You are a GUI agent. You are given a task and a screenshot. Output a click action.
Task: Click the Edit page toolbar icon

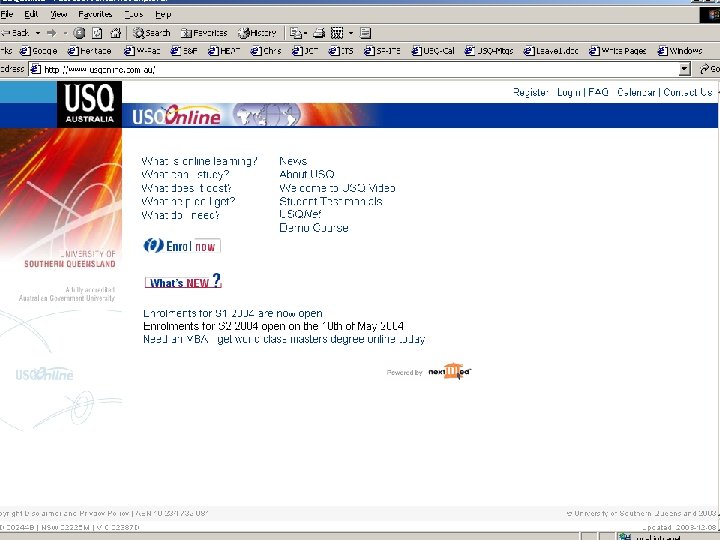(337, 33)
